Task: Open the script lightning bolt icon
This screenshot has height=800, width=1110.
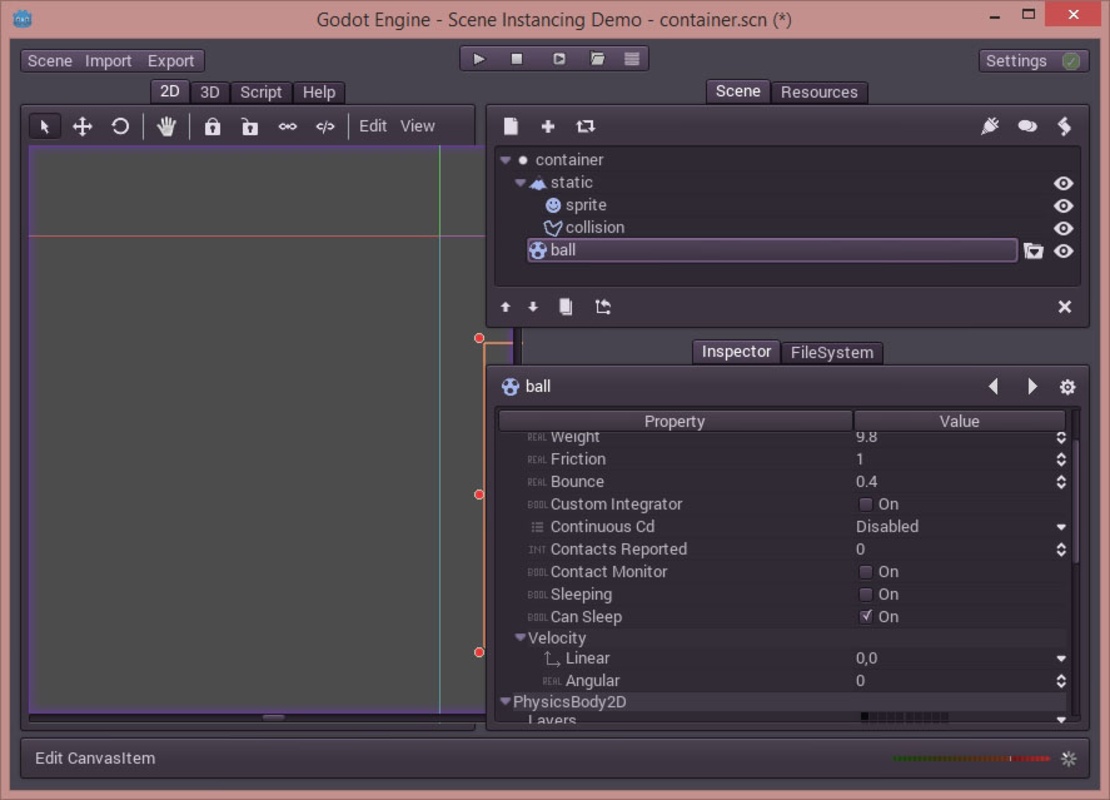Action: point(1064,126)
